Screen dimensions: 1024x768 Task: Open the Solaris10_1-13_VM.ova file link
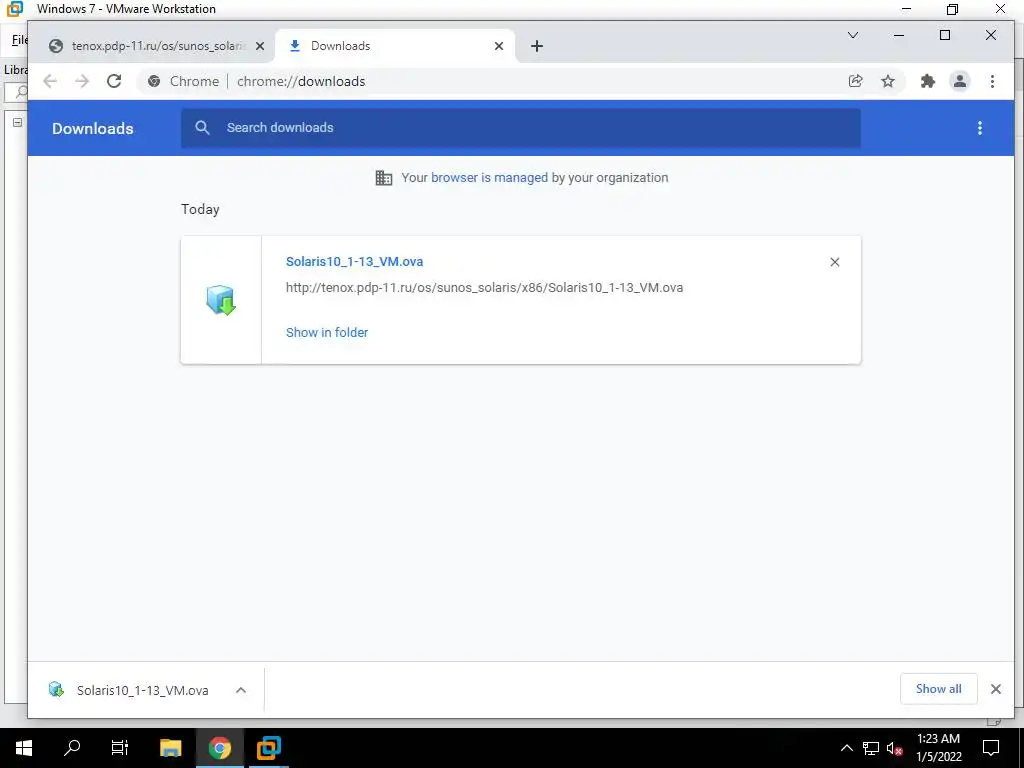click(x=355, y=261)
